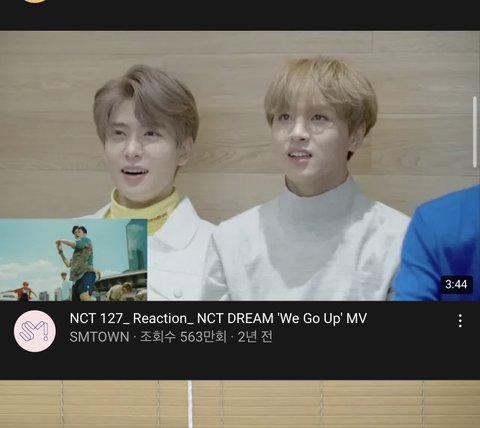Click the person in white turtleneck

click(310, 180)
